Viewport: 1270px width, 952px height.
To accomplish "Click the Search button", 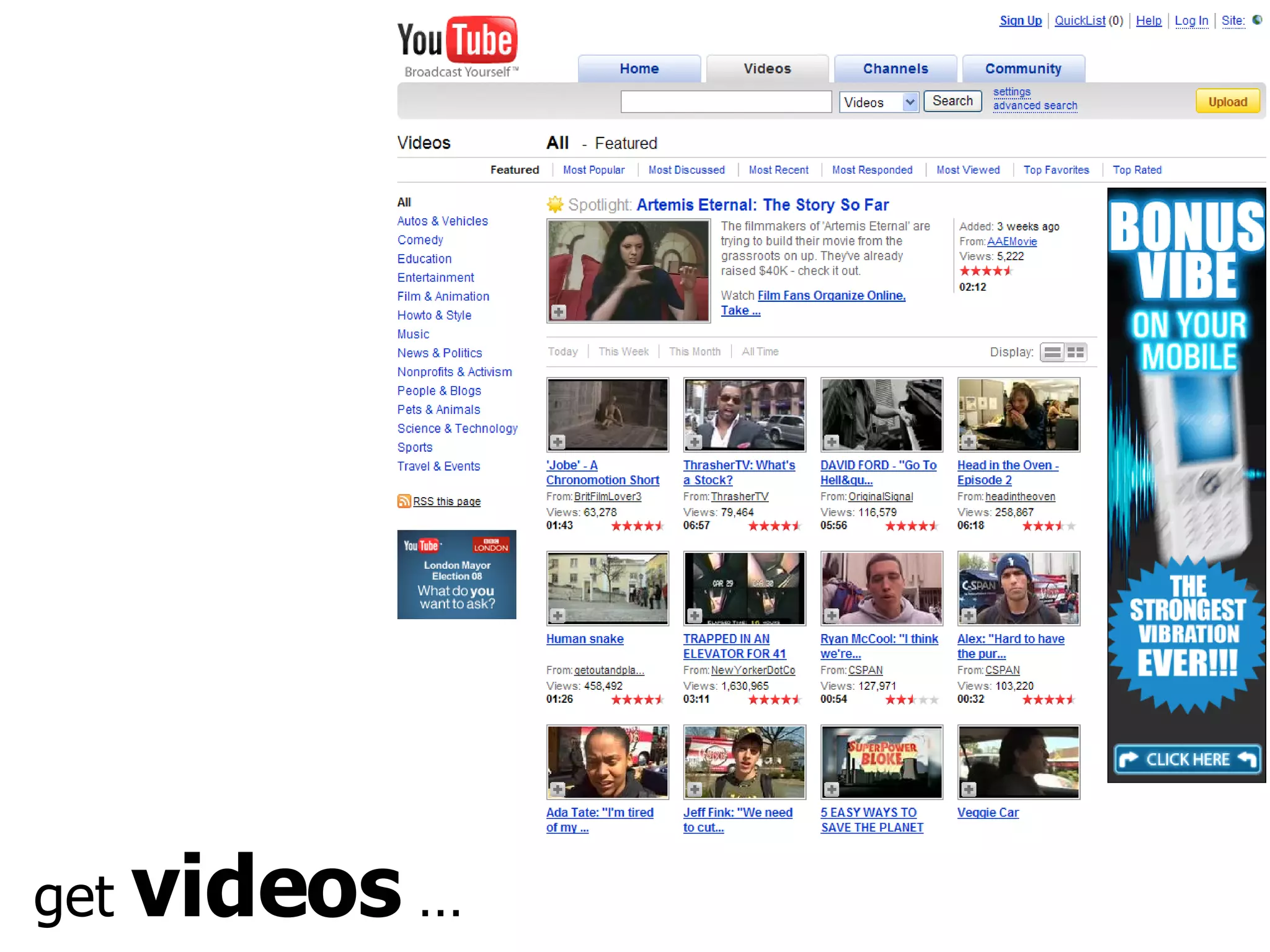I will click(x=952, y=101).
